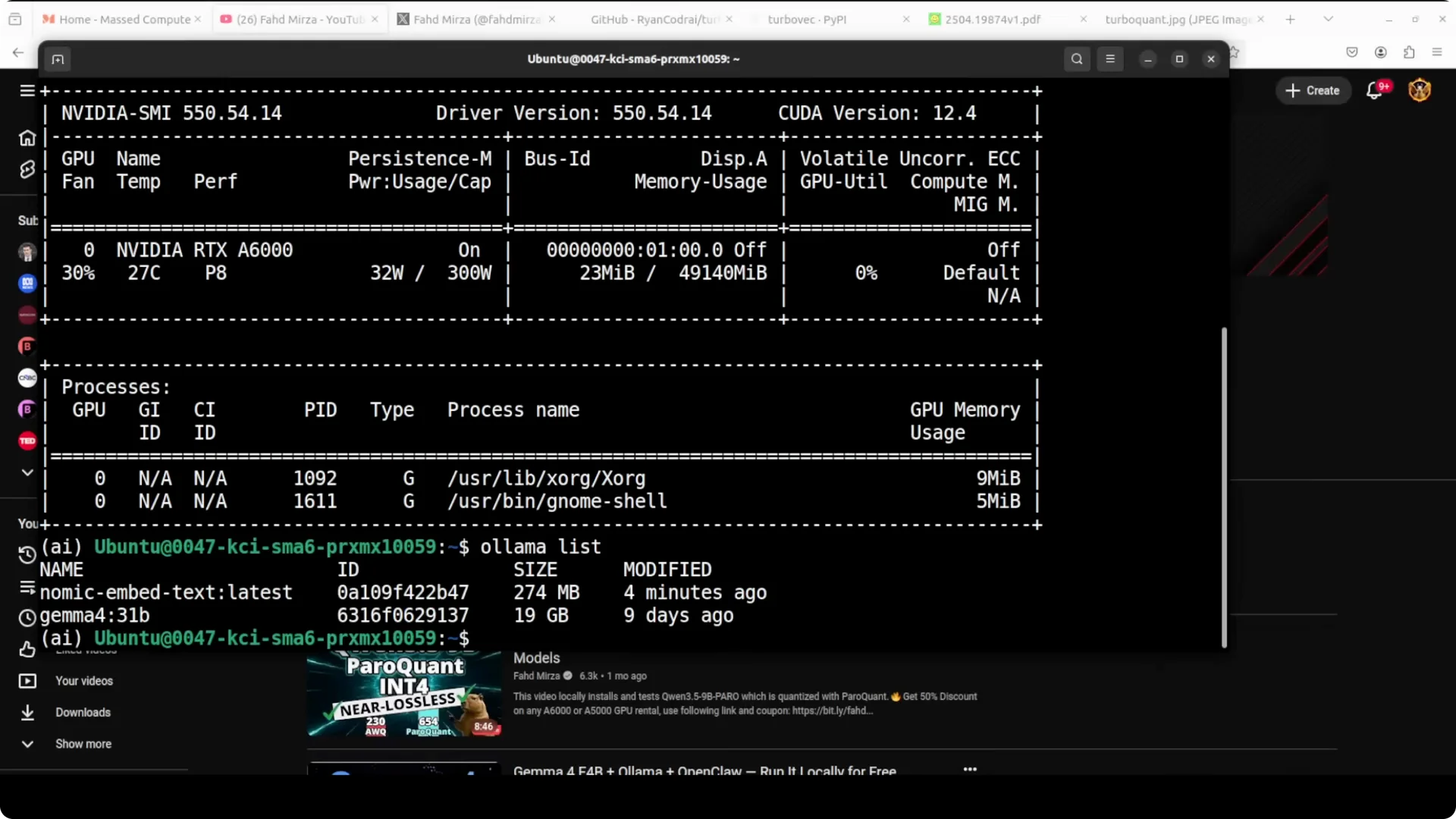1456x819 pixels.
Task: Click CUDA Version: 12.4 text
Action: tap(877, 113)
